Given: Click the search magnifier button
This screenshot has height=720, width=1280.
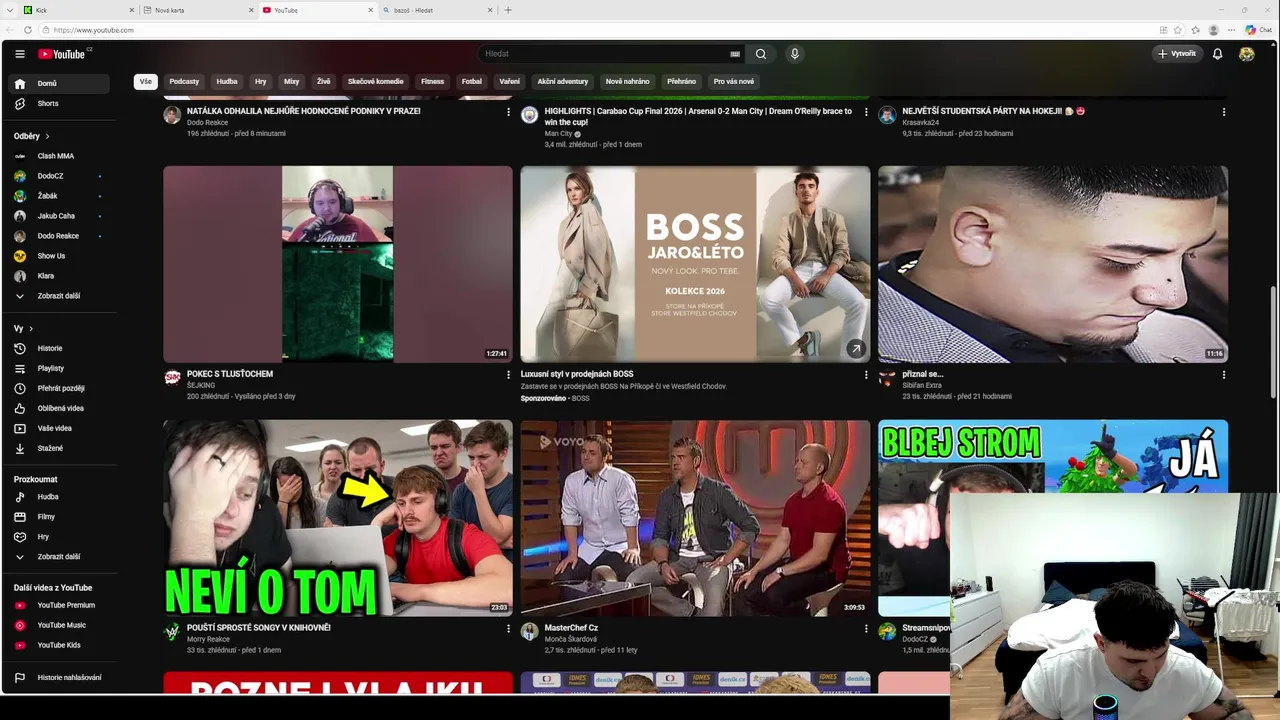Looking at the screenshot, I should [x=761, y=54].
